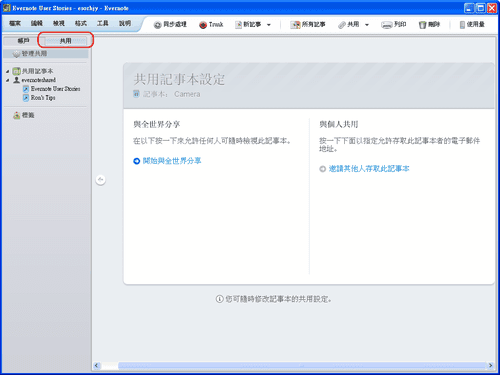Viewport: 500px width, 375px height.
Task: Maximize the Evernote window
Action: coord(480,8)
